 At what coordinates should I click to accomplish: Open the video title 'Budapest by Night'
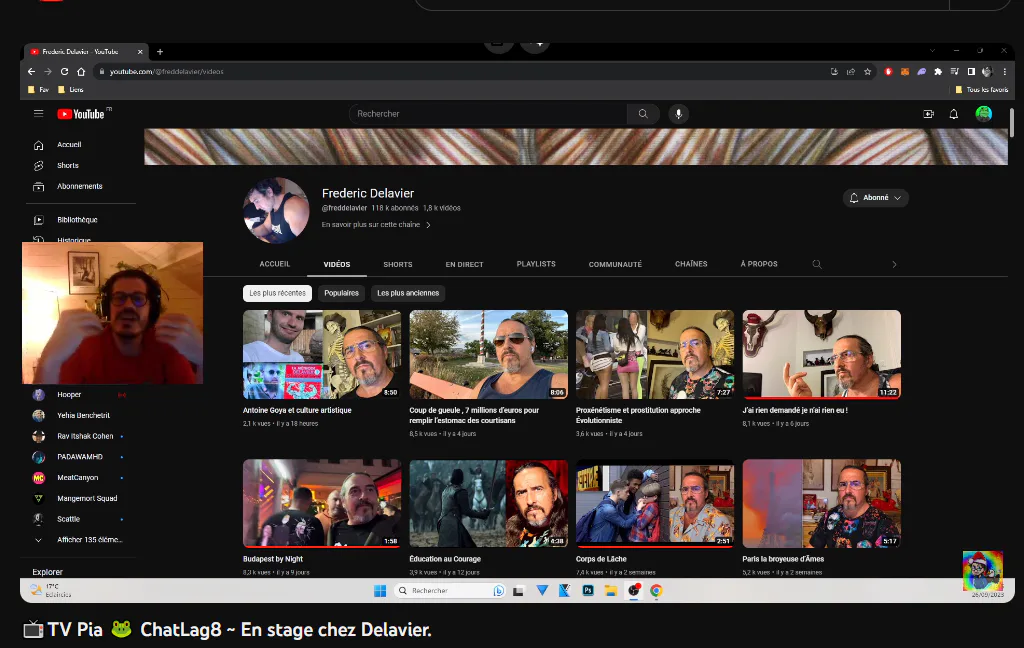pyautogui.click(x=273, y=559)
